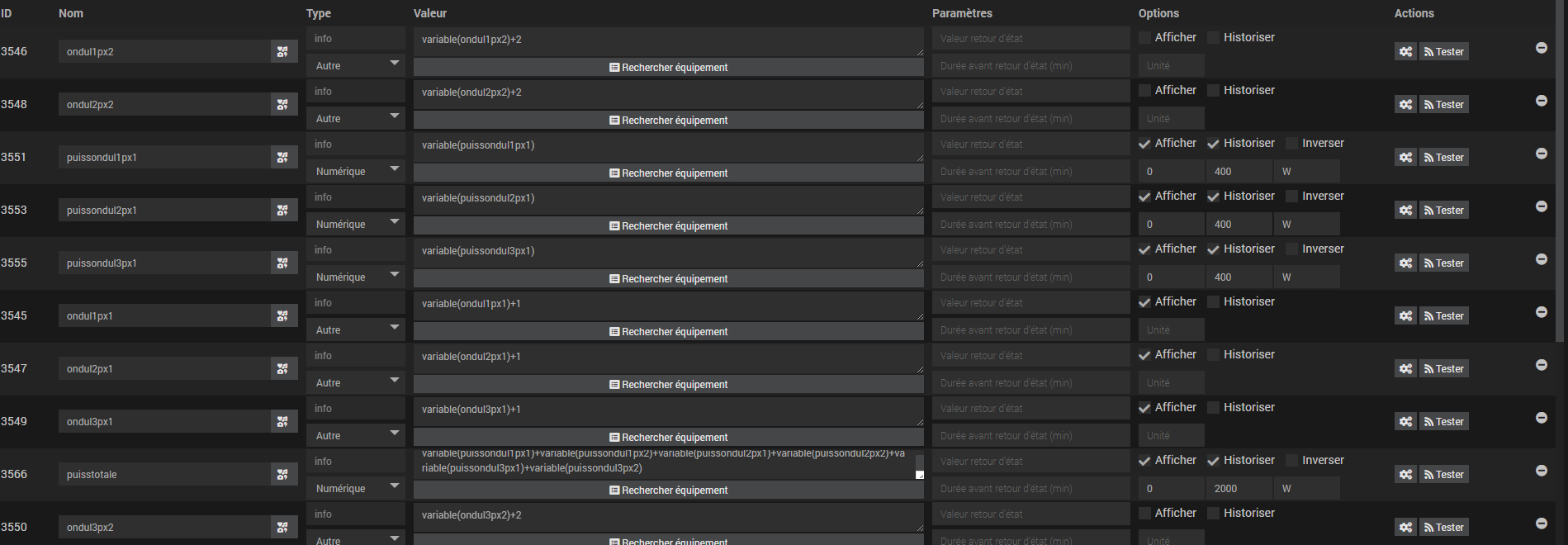Remove the ondul2px2 command with minus icon

[1541, 101]
